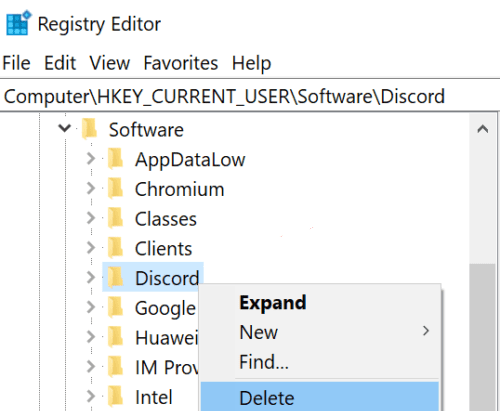Click the Discord folder icon
The width and height of the screenshot is (500, 411).
(x=116, y=278)
